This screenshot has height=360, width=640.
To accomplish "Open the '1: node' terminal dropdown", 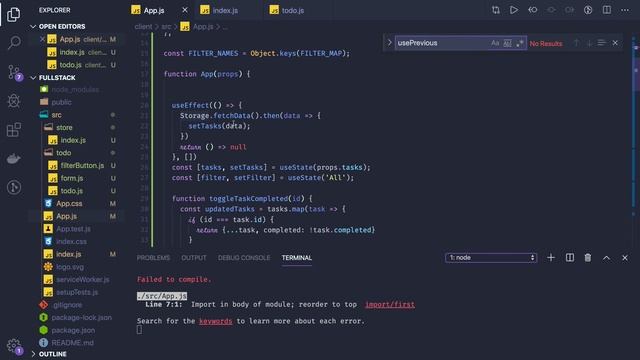I will [491, 258].
